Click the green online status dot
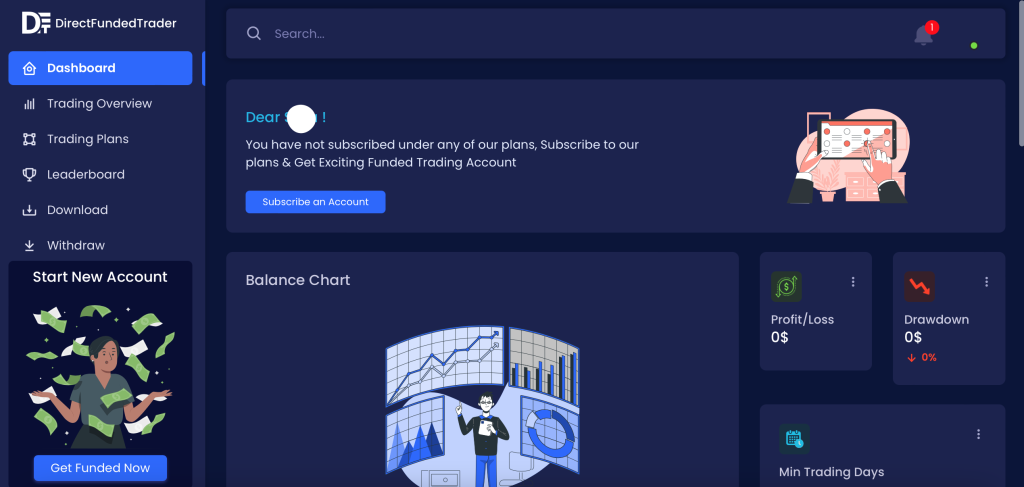This screenshot has width=1024, height=487. pyautogui.click(x=974, y=46)
